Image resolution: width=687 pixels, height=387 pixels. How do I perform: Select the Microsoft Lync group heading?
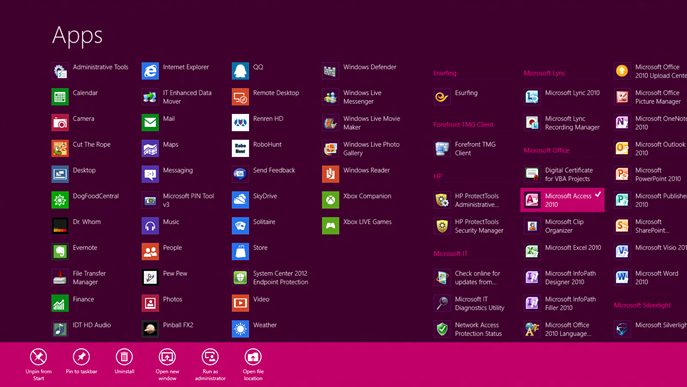[x=545, y=73]
